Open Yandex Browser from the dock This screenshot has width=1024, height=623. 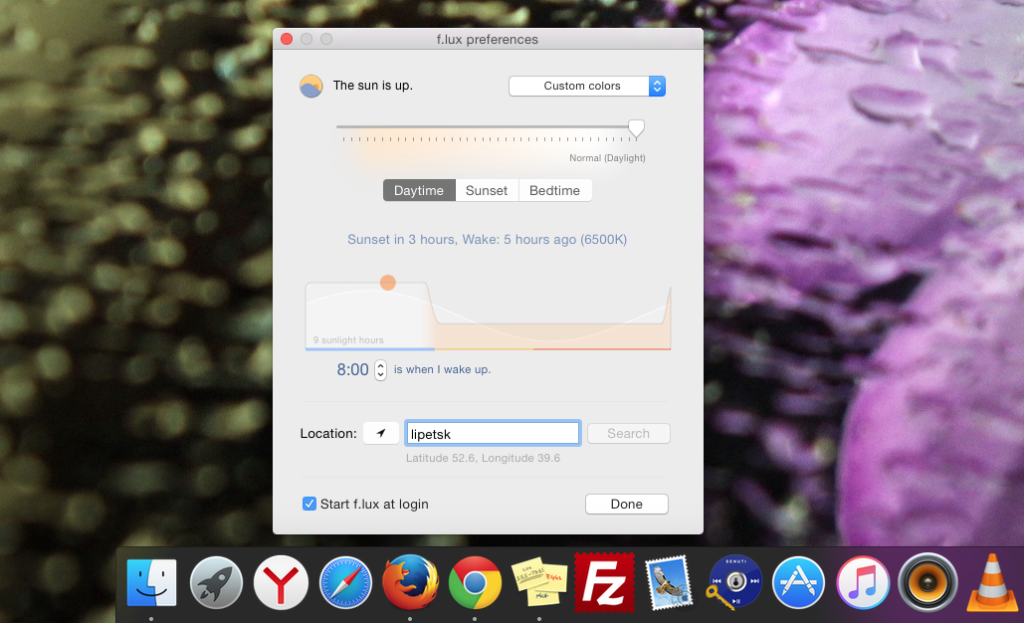pos(281,582)
